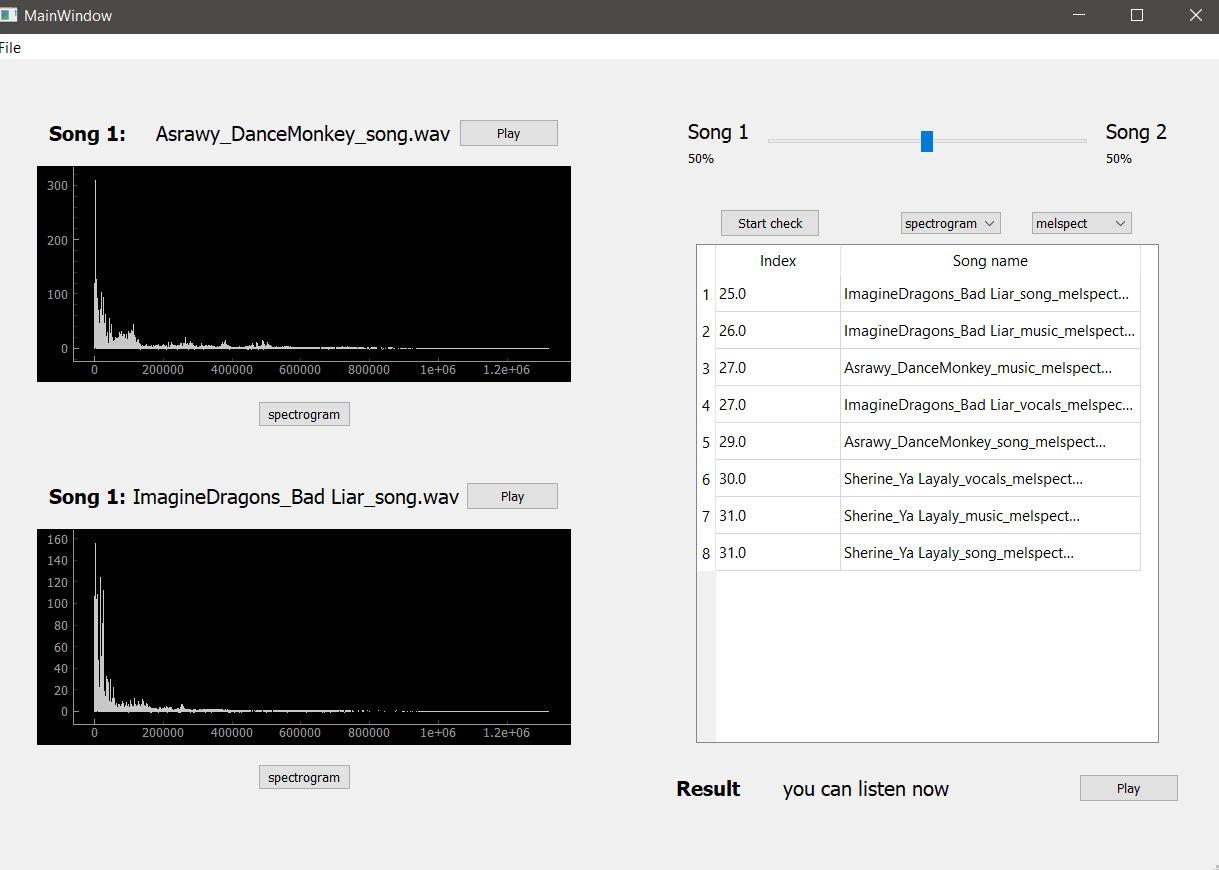Play the mixed result audio
1219x870 pixels.
pyautogui.click(x=1128, y=788)
